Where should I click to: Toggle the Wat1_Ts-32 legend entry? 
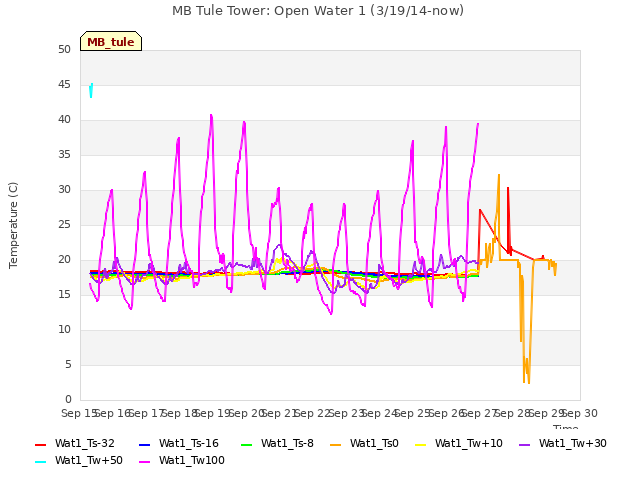pyautogui.click(x=75, y=443)
